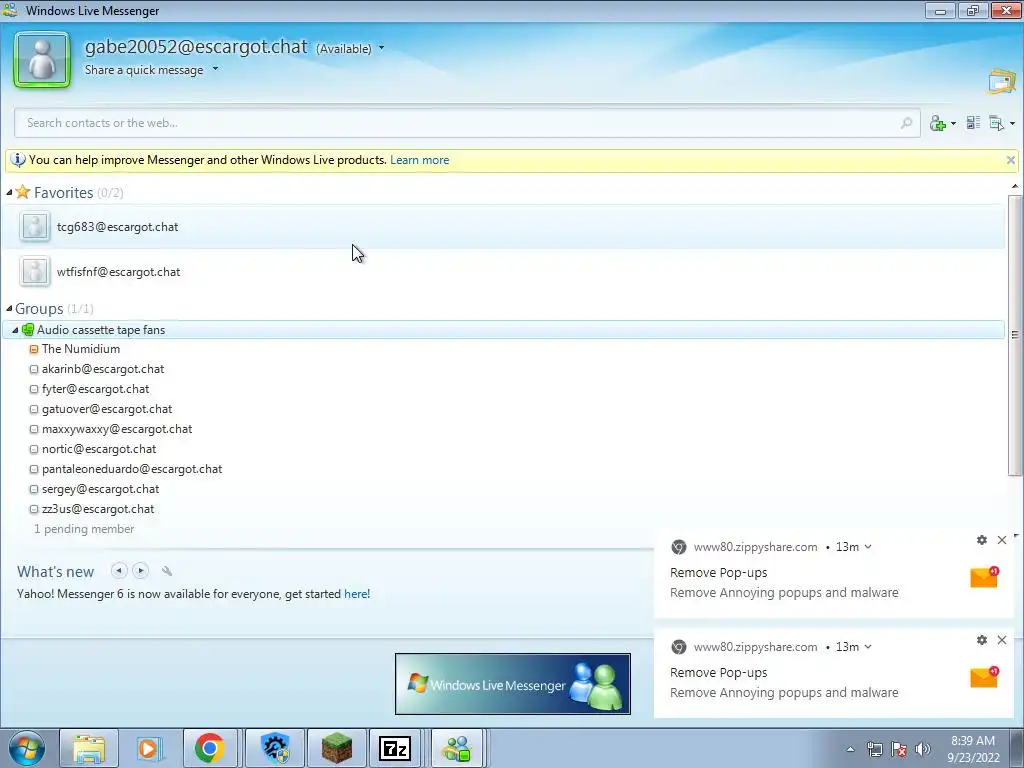Select fyter@escargot.chat
Screen dimensions: 1024x768
pos(95,389)
